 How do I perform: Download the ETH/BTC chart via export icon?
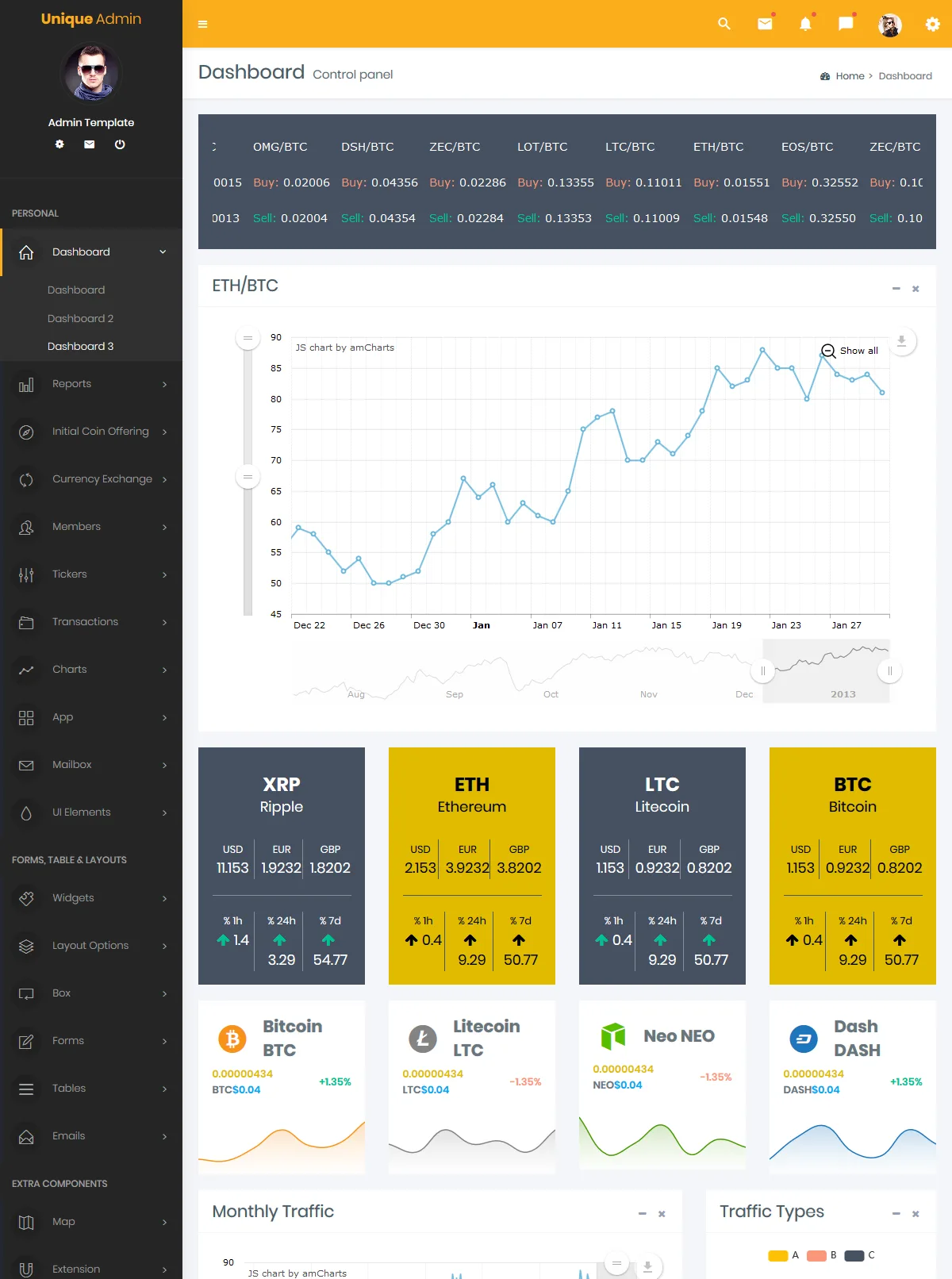point(901,341)
